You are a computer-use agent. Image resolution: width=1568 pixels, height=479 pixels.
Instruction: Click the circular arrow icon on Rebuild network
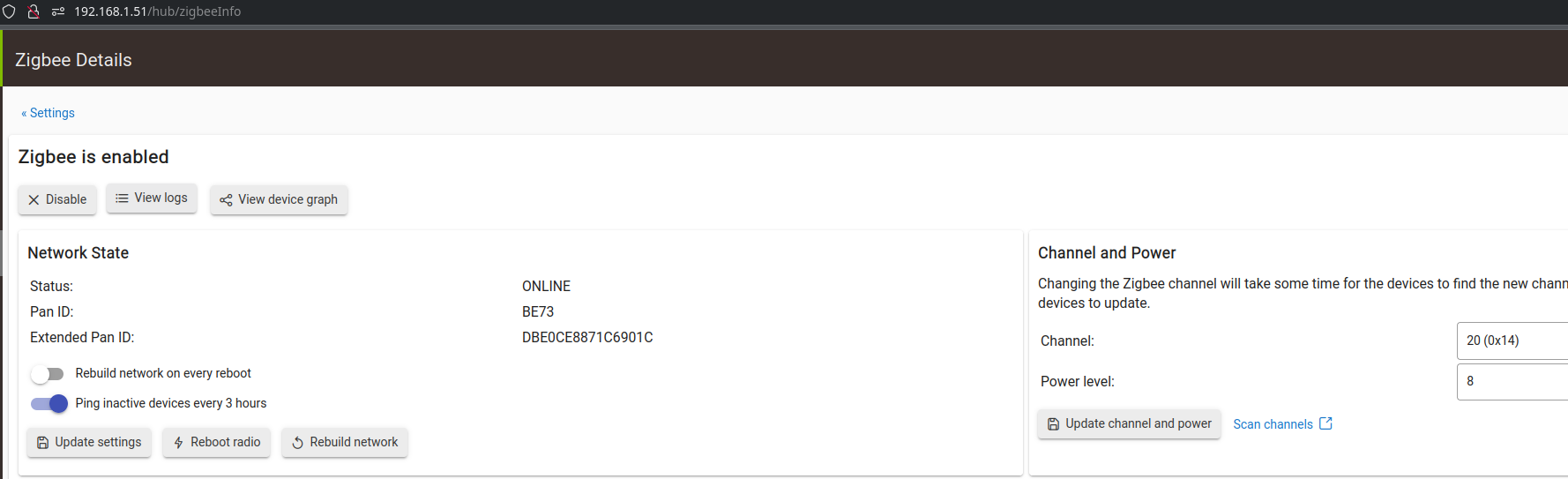297,443
